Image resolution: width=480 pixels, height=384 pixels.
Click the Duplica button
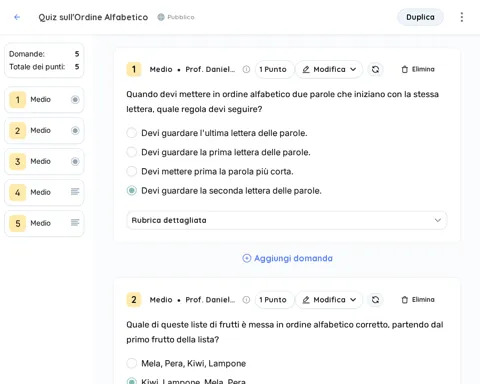[420, 17]
